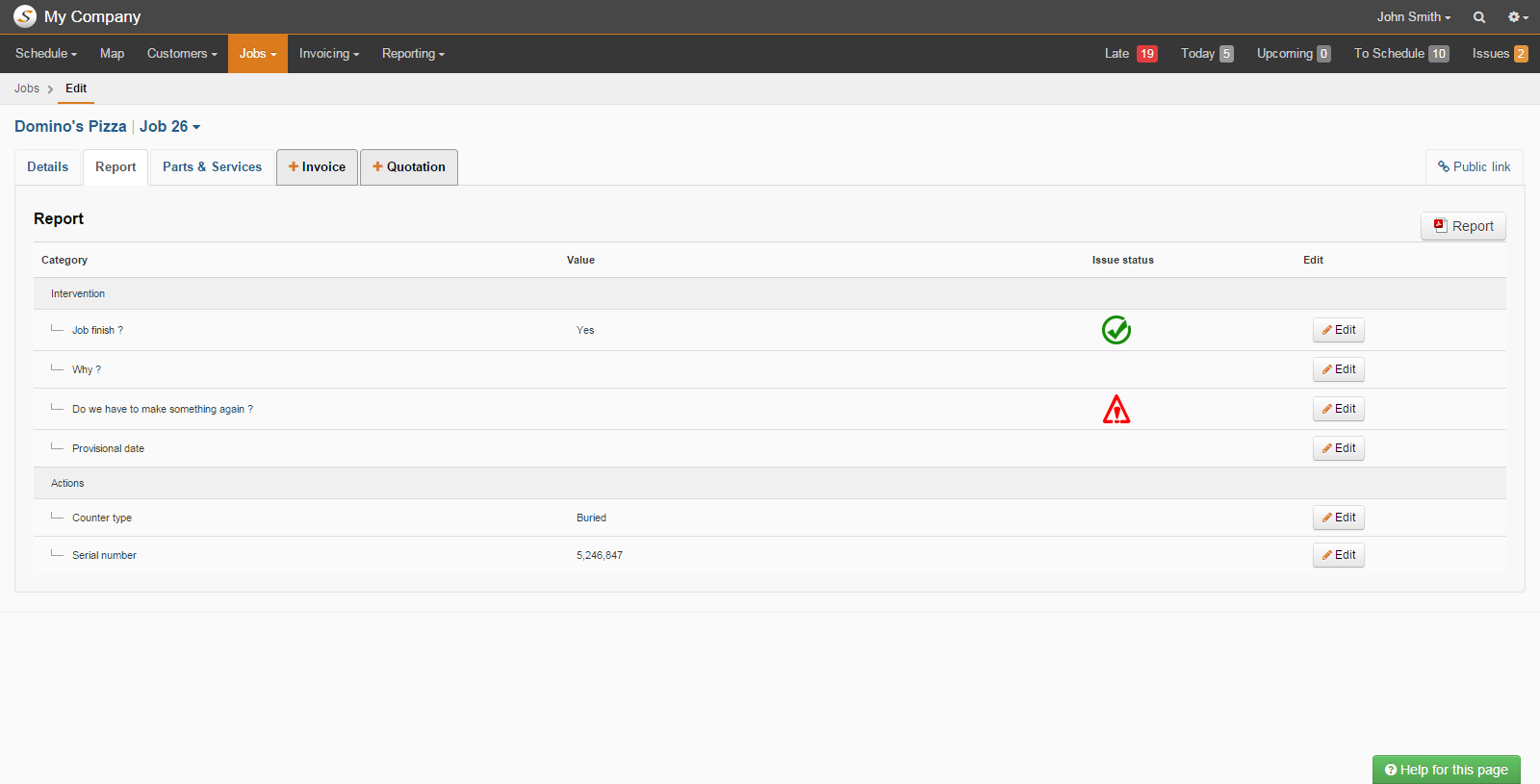Viewport: 1540px width, 784px height.
Task: Click the green check issue status icon
Action: 1116,330
